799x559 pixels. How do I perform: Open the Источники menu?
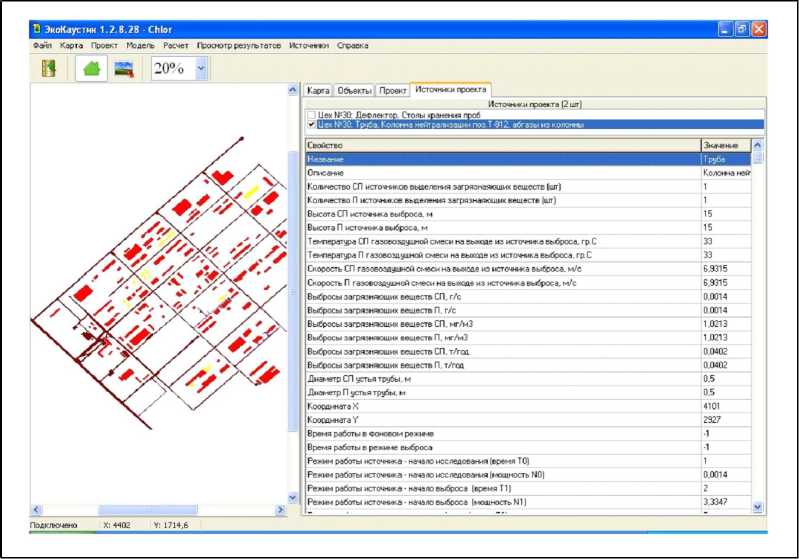point(309,45)
